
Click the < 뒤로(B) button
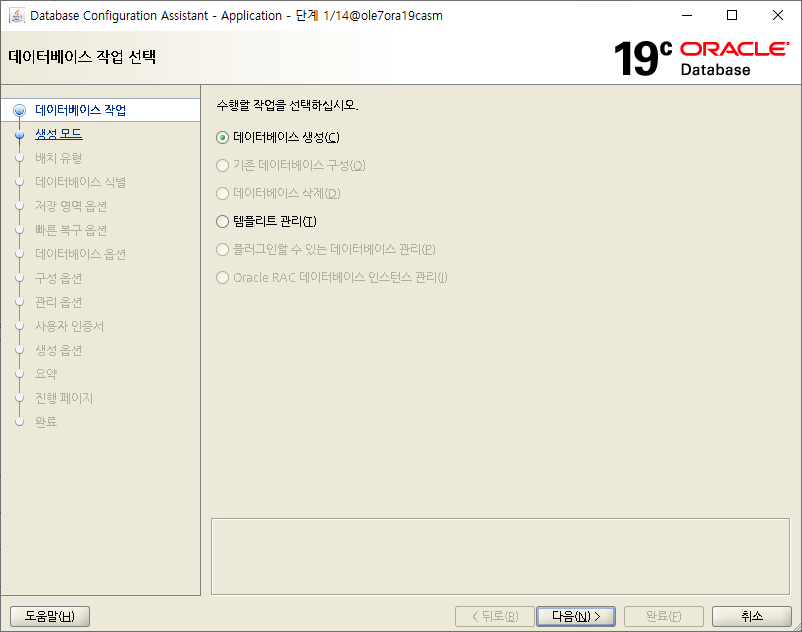(x=495, y=616)
